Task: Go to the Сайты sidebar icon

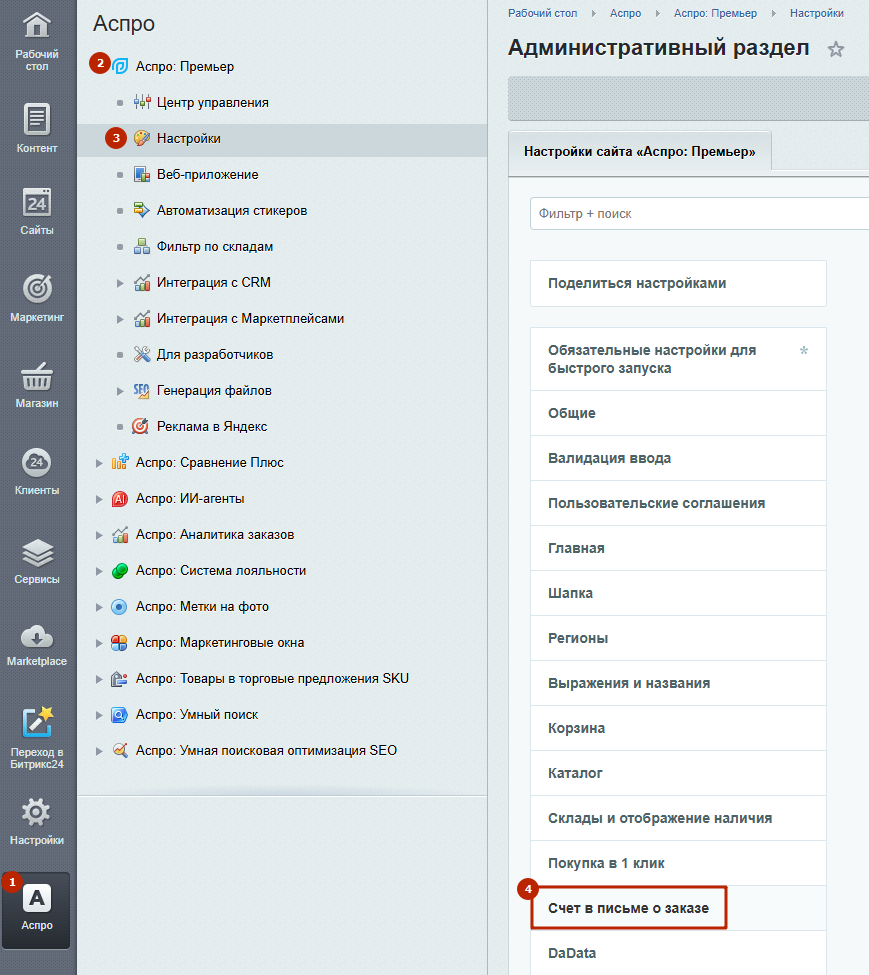Action: coord(37,203)
